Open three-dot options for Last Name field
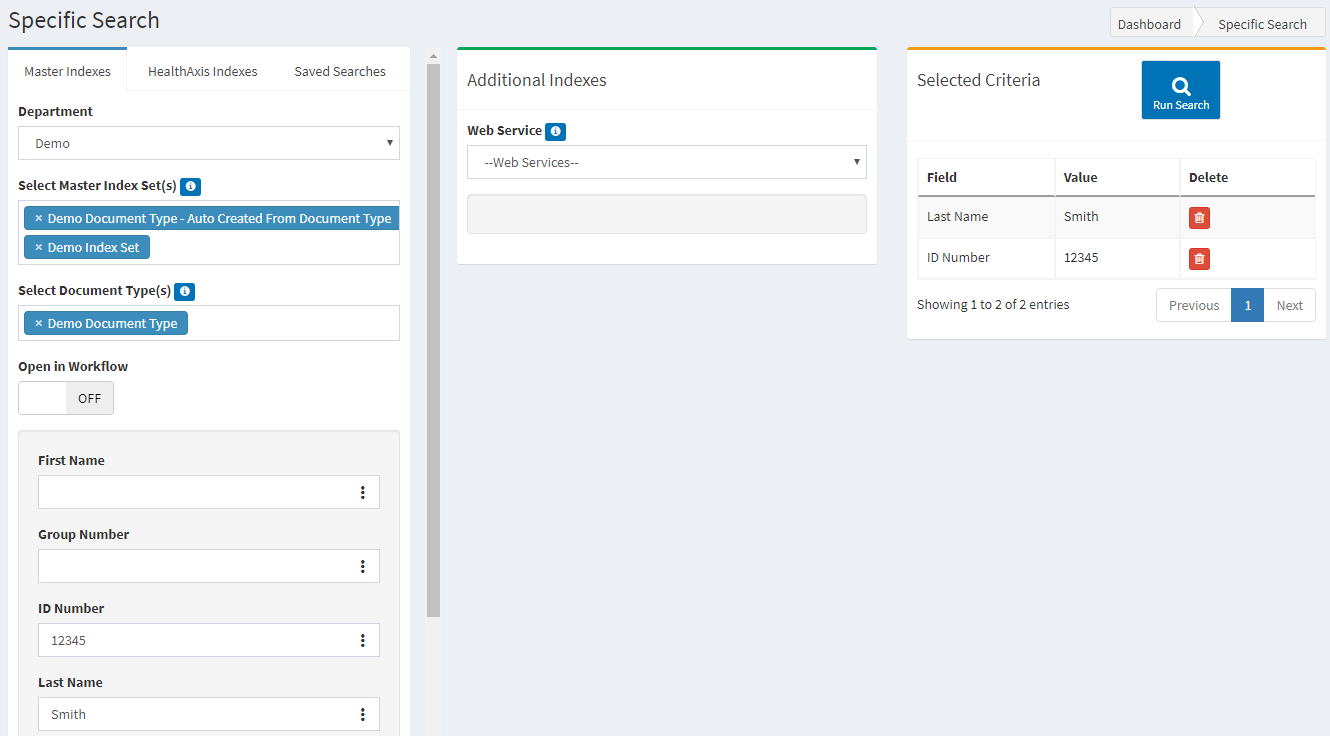This screenshot has width=1330, height=736. [x=362, y=714]
